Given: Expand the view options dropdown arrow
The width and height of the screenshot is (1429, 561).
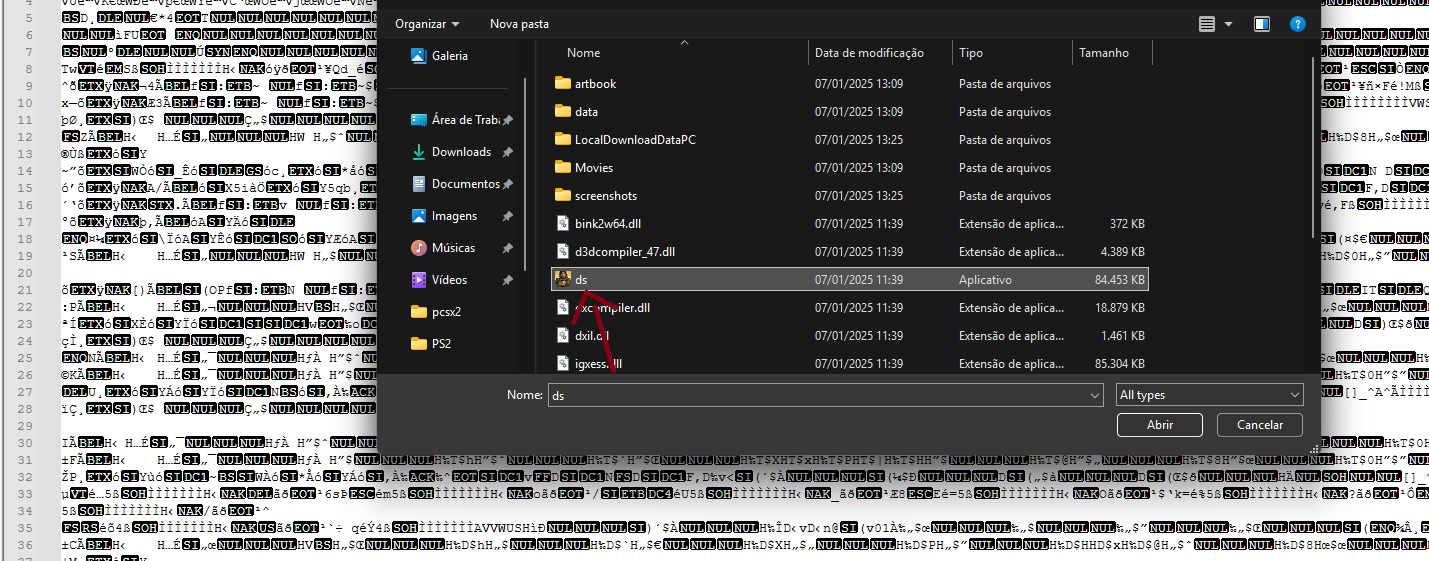Looking at the screenshot, I should pyautogui.click(x=1229, y=24).
